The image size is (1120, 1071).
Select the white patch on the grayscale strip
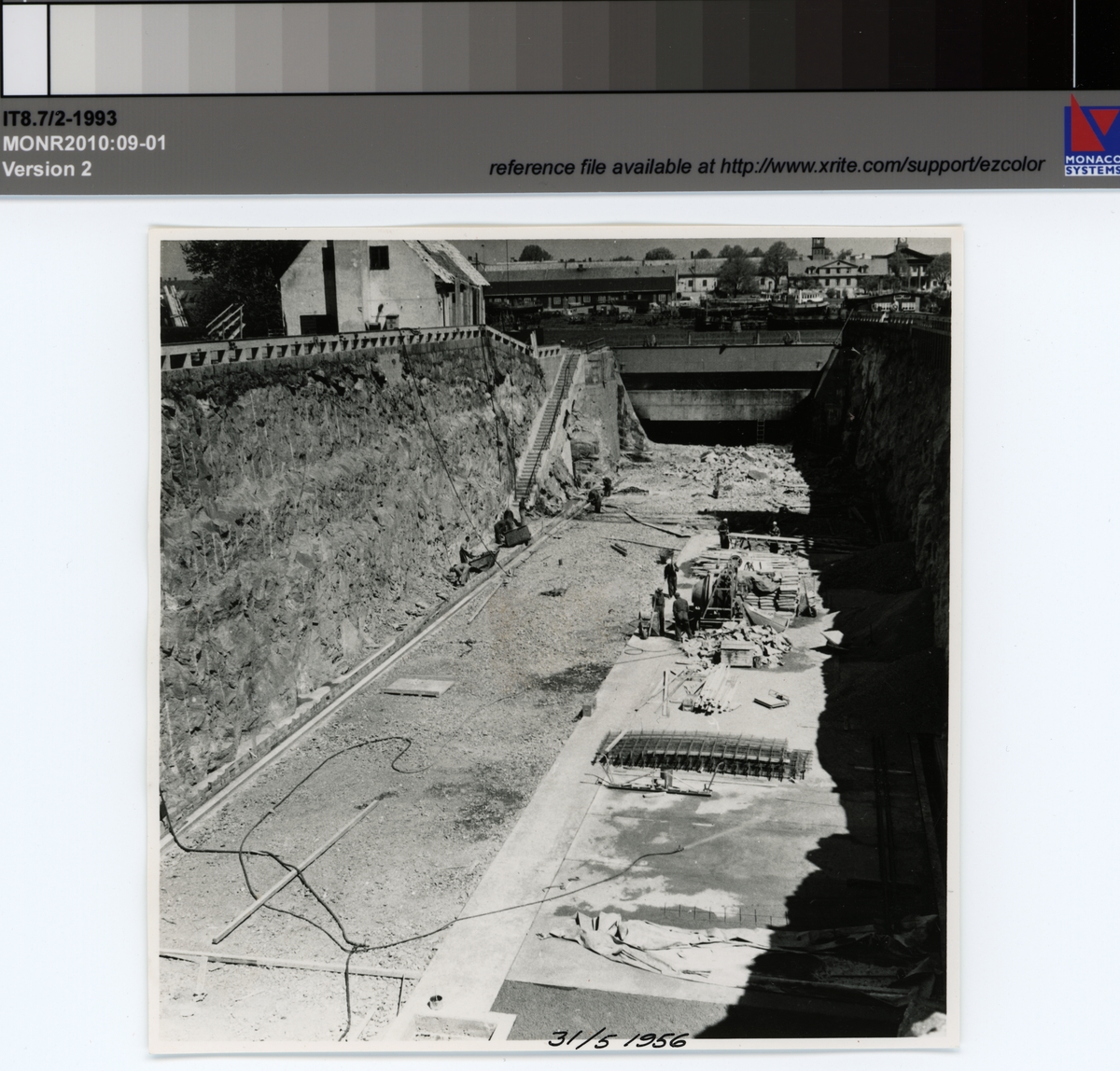point(25,48)
